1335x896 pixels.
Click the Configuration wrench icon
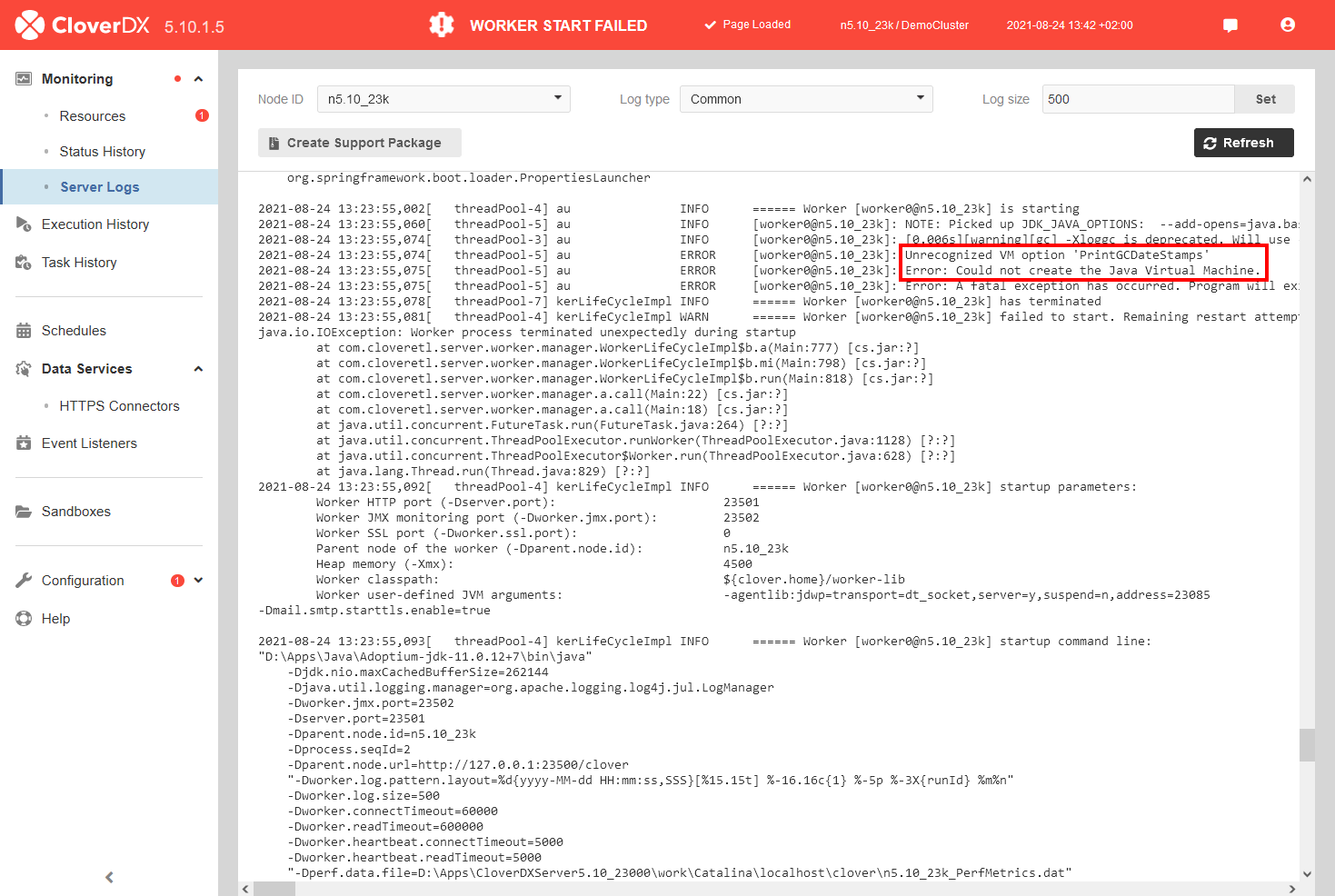click(x=24, y=581)
